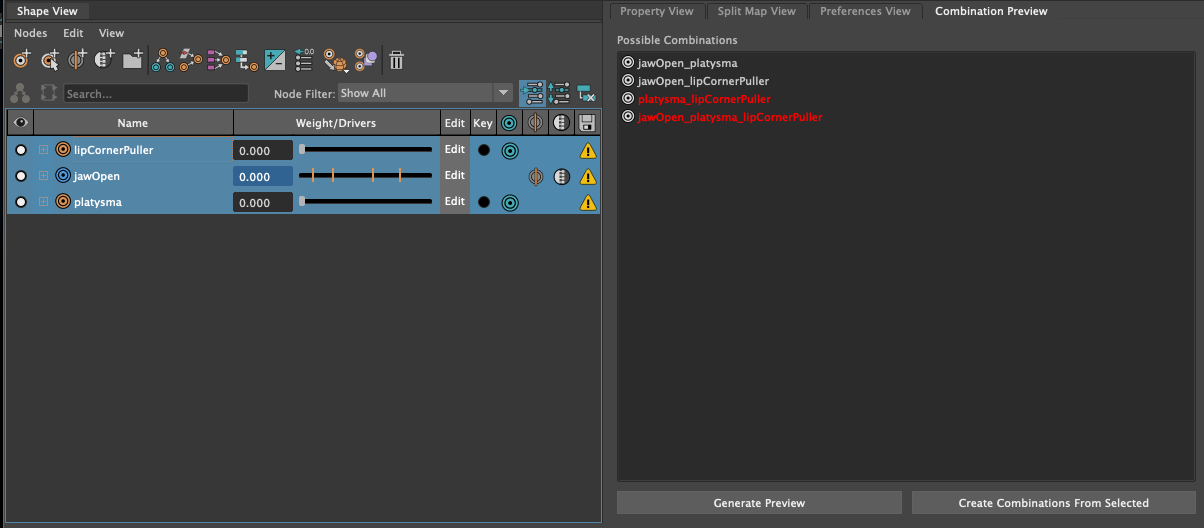
Task: Click symmetry icon in jawOpen row
Action: 535,176
